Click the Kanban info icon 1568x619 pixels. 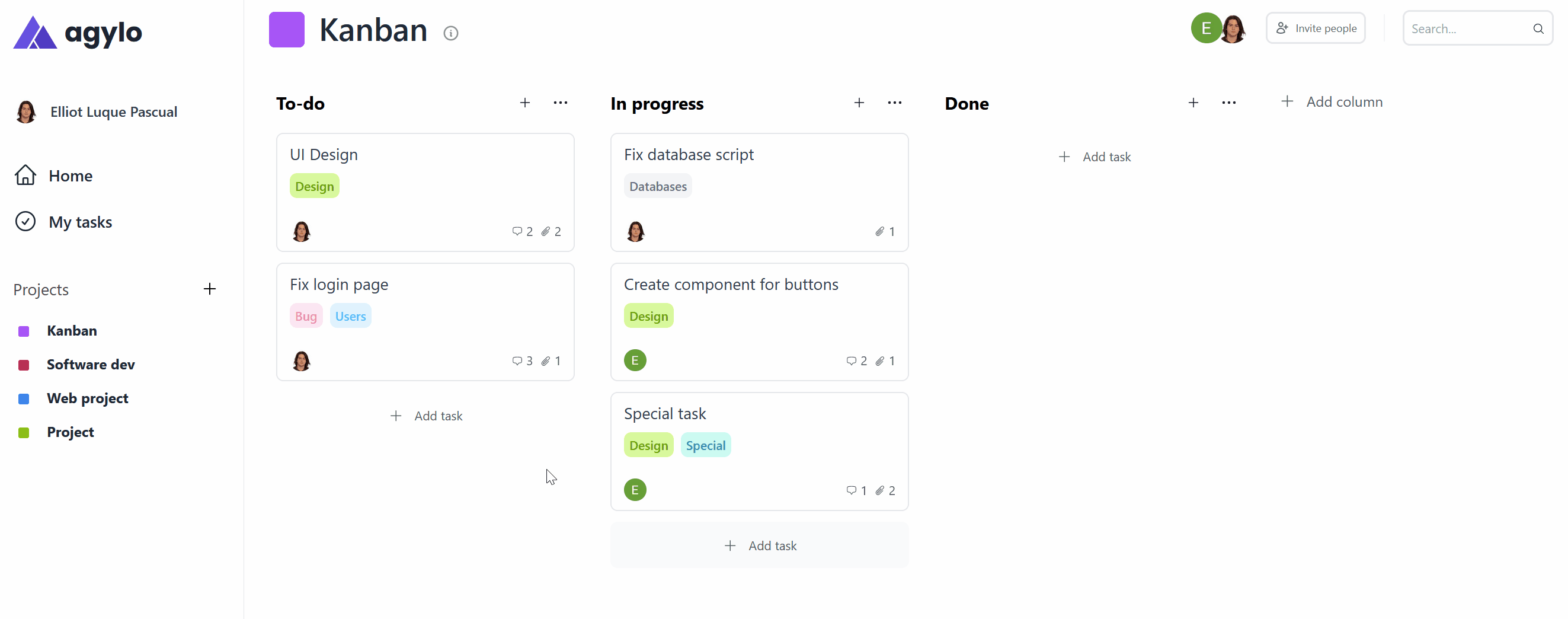[450, 33]
